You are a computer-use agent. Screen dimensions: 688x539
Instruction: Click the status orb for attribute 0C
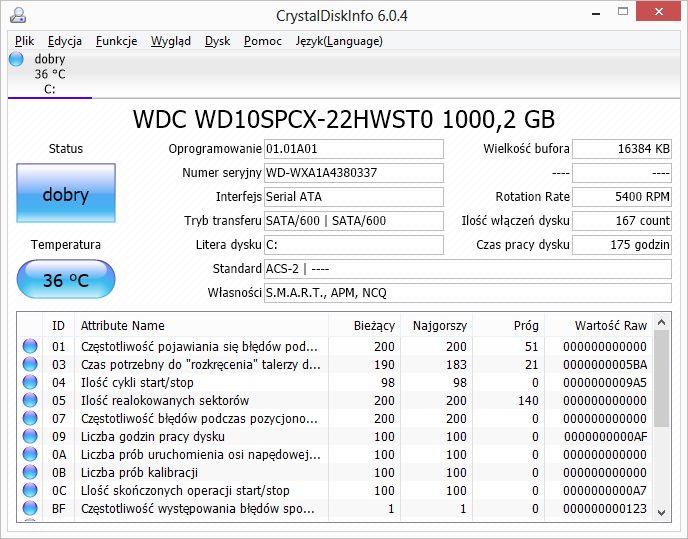pos(30,490)
